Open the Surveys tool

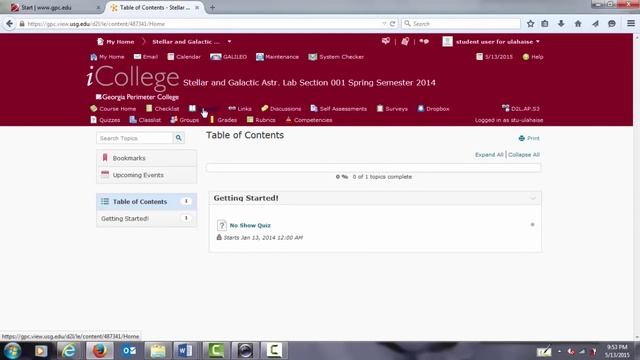pos(392,109)
